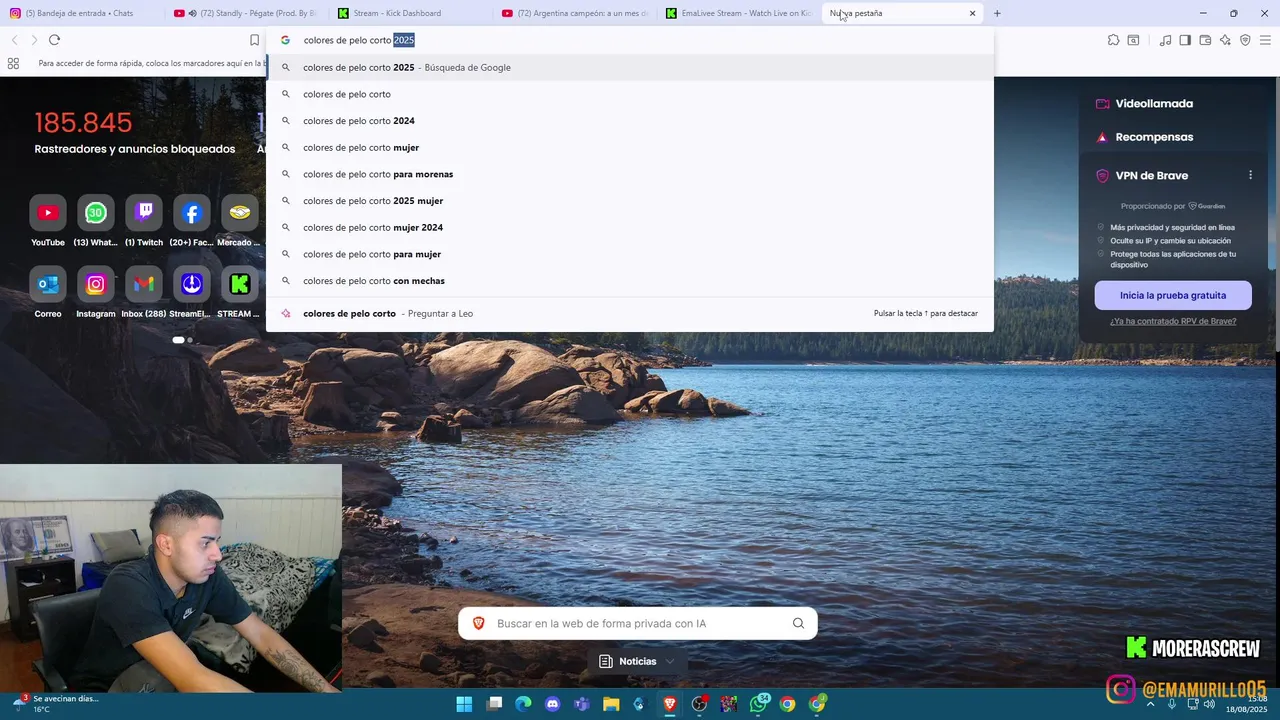Open the YouTube shortcut tile
Image resolution: width=1280 pixels, height=720 pixels.
[48, 213]
